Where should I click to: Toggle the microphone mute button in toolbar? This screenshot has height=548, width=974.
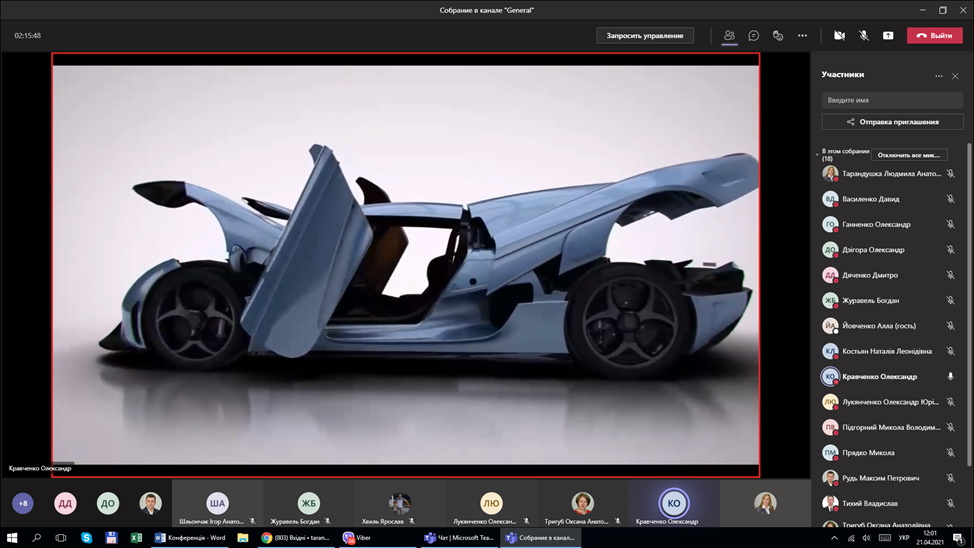(863, 35)
